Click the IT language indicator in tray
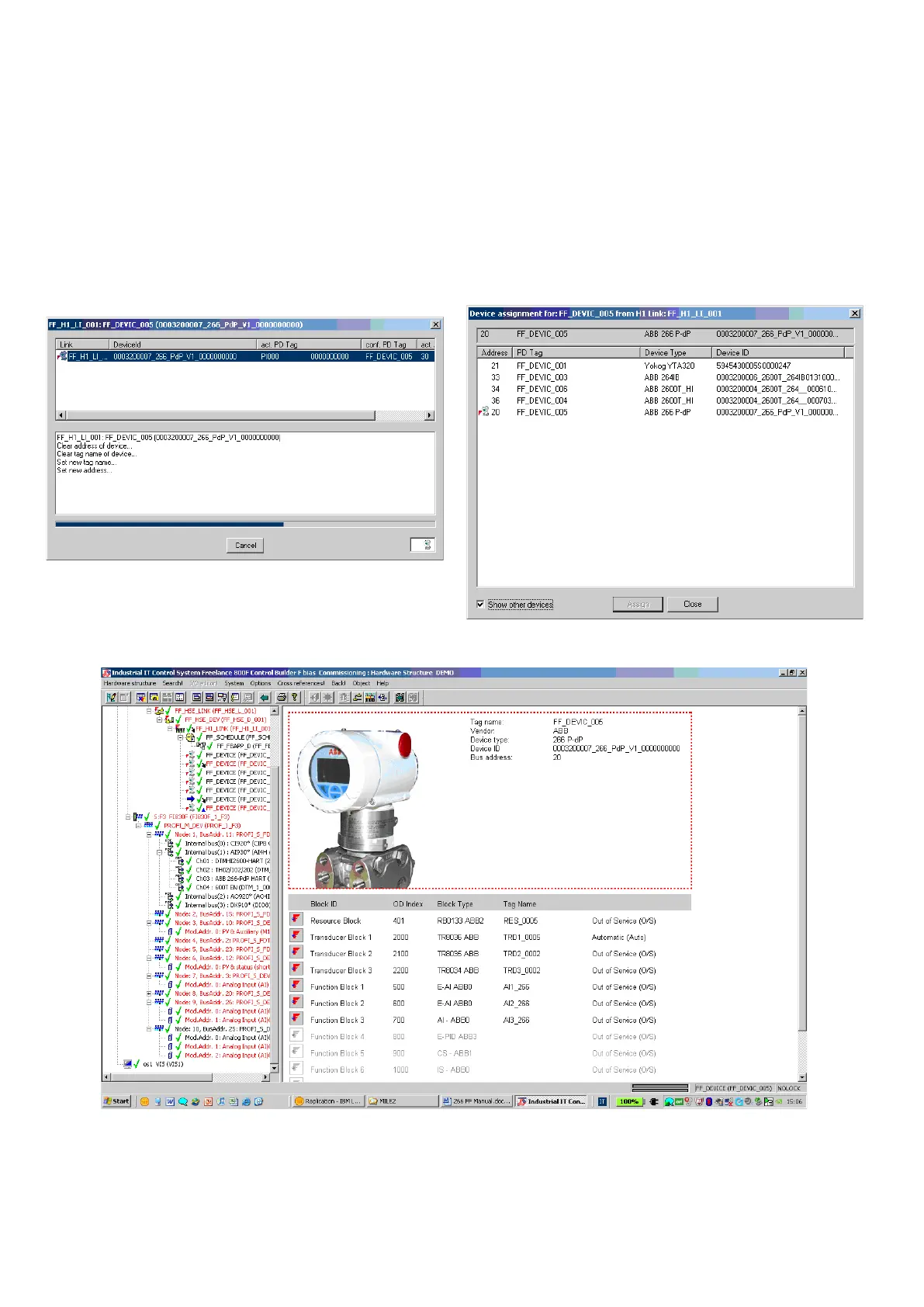Viewport: 924px width, 1307px height. [x=602, y=1101]
